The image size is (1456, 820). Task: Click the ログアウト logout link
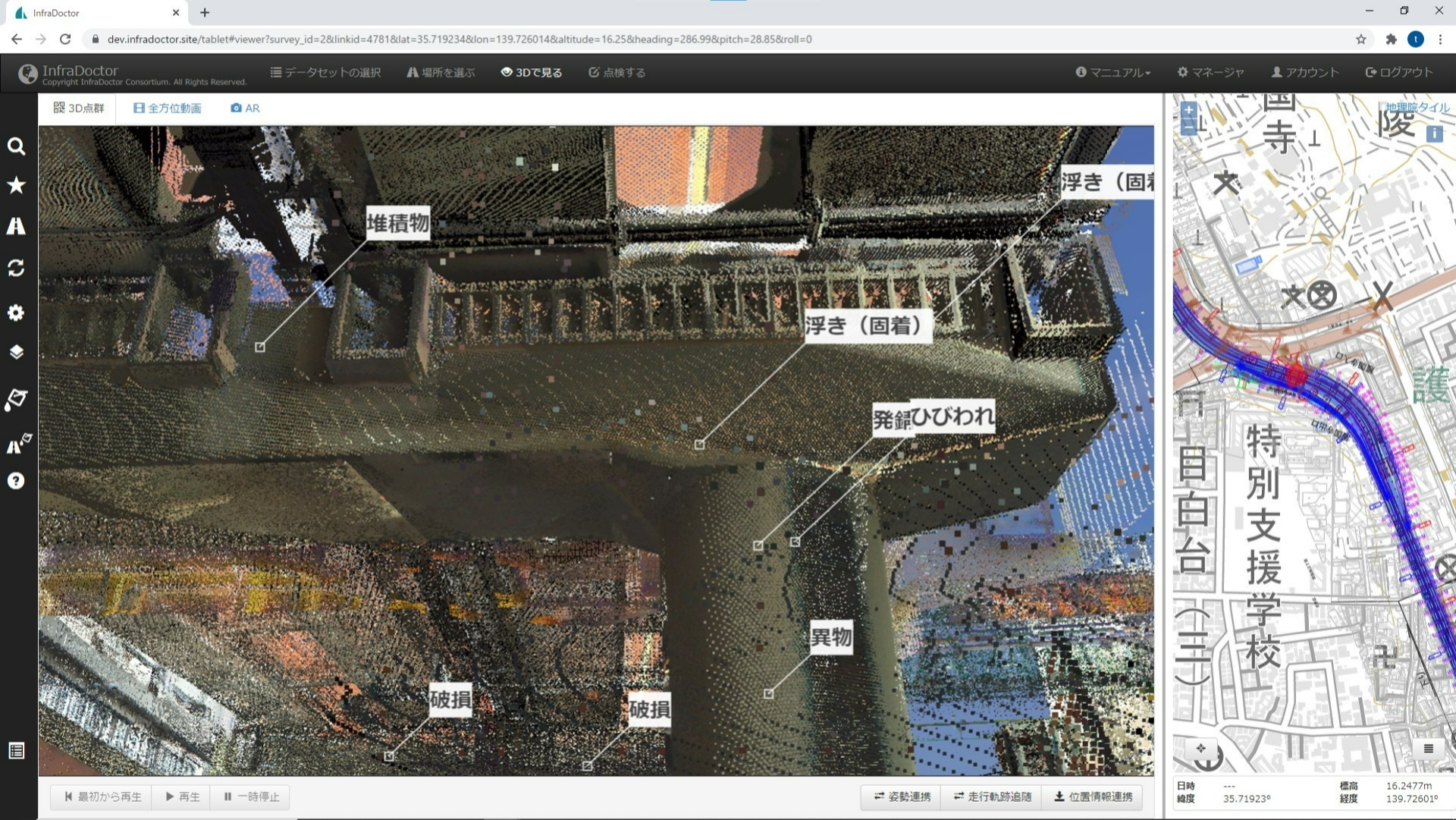tap(1398, 72)
